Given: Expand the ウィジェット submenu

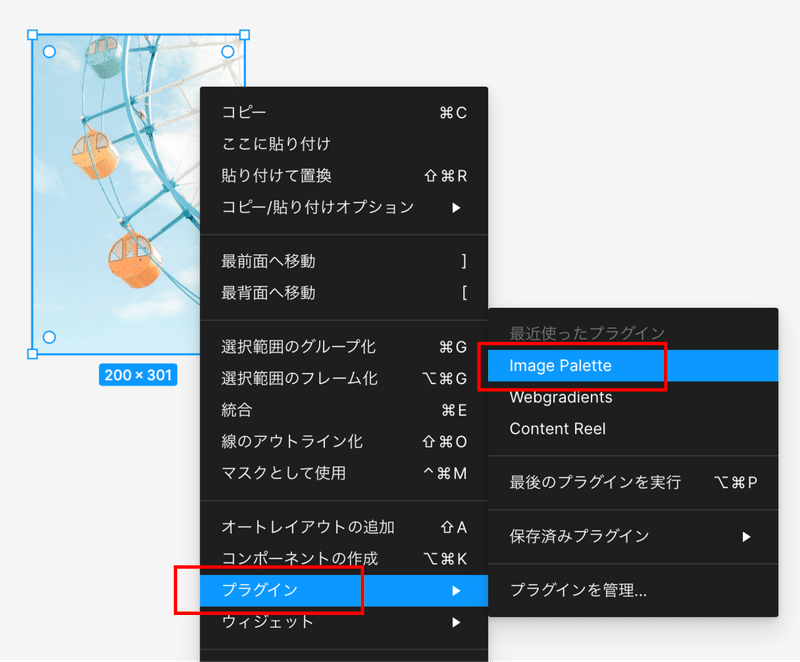Looking at the screenshot, I should (x=344, y=622).
